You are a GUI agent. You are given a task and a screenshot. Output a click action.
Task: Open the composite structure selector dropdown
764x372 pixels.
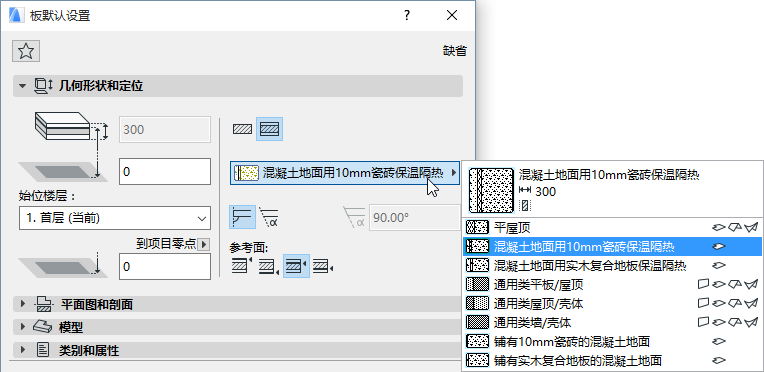pos(345,173)
